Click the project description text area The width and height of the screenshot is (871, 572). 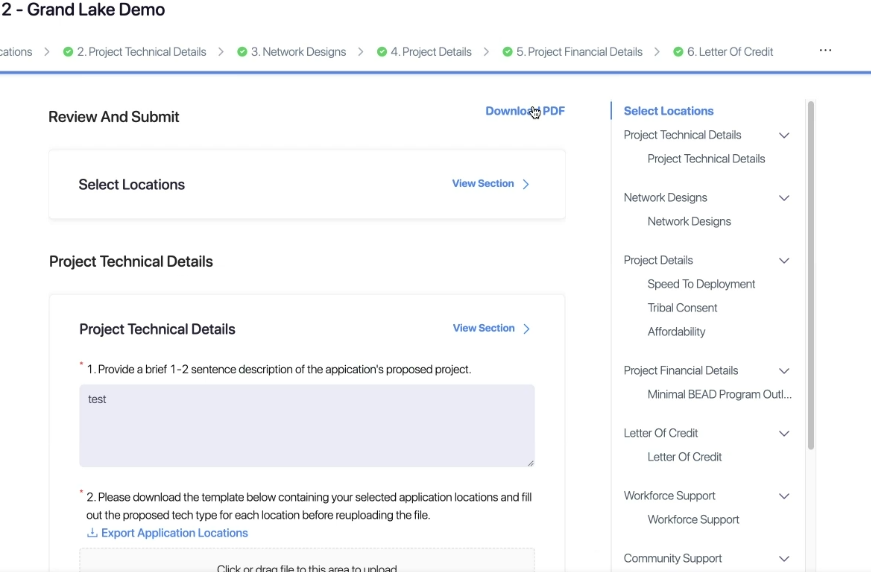click(x=307, y=425)
